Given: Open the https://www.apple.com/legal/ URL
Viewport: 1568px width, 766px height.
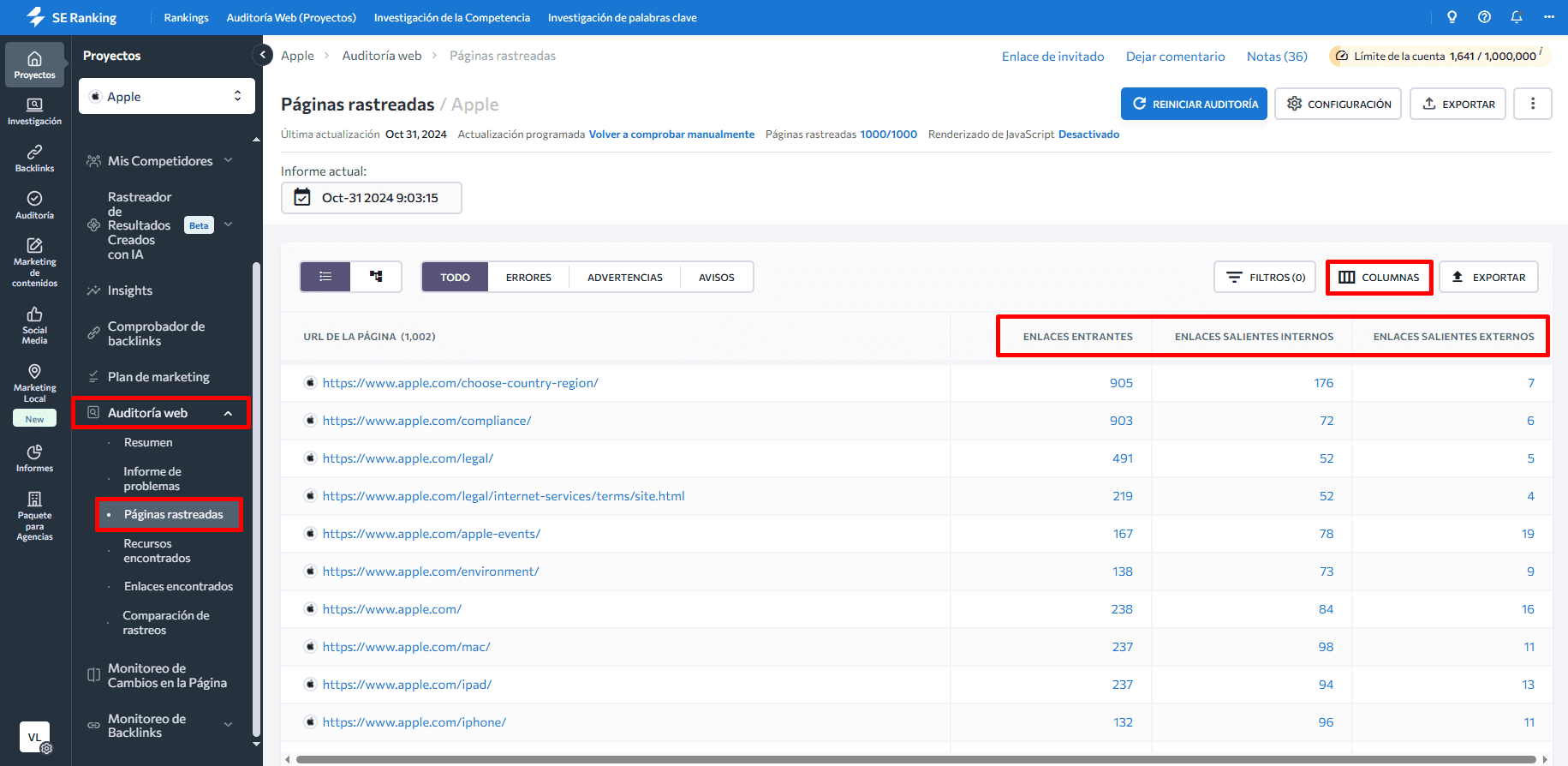Looking at the screenshot, I should (408, 458).
